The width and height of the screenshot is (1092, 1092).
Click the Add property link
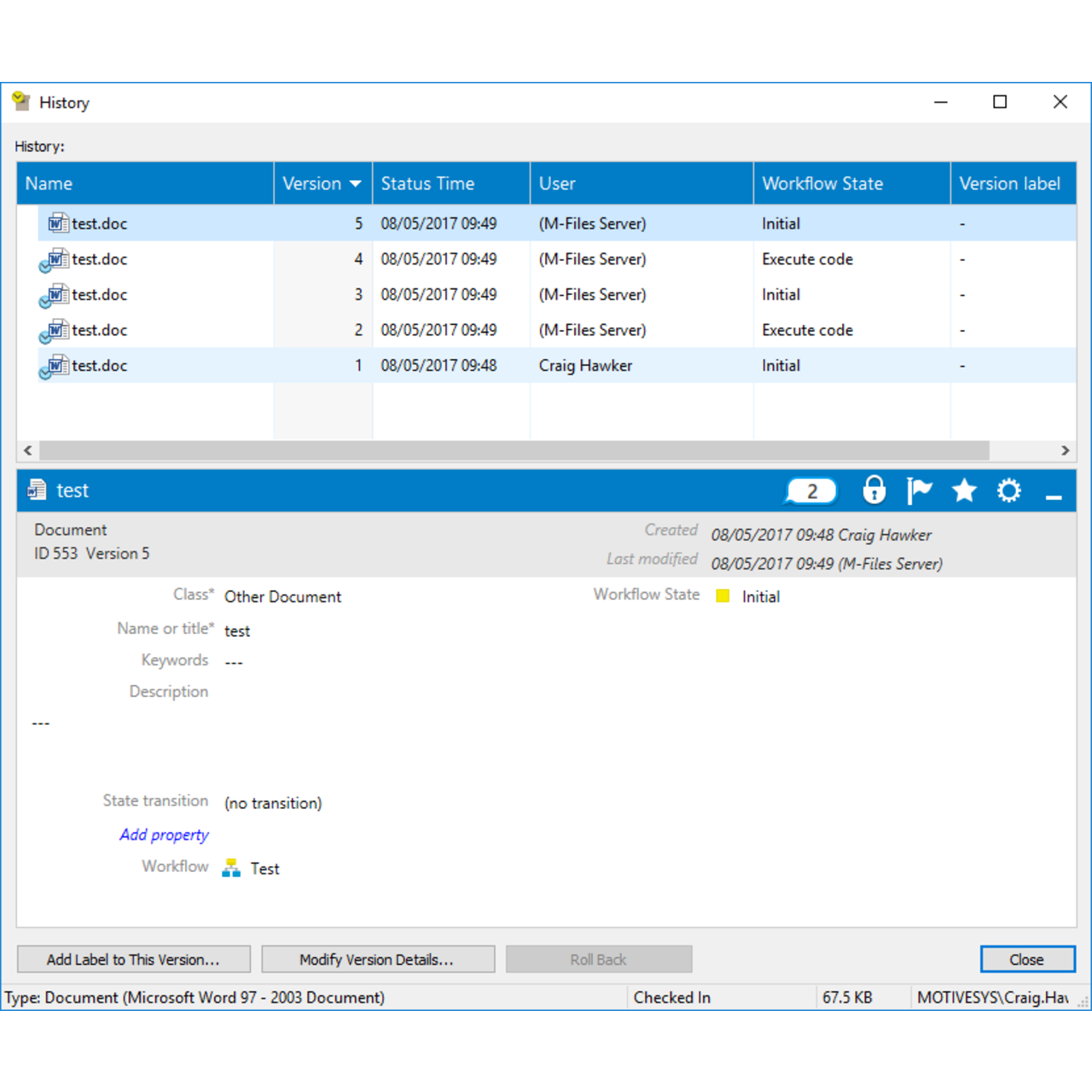(164, 834)
